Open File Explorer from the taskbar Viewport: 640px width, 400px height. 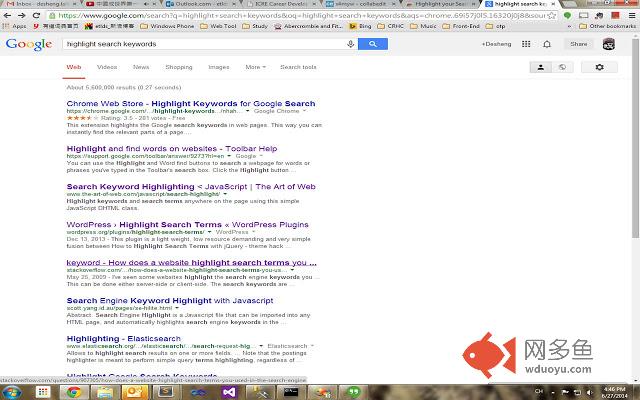(x=104, y=393)
